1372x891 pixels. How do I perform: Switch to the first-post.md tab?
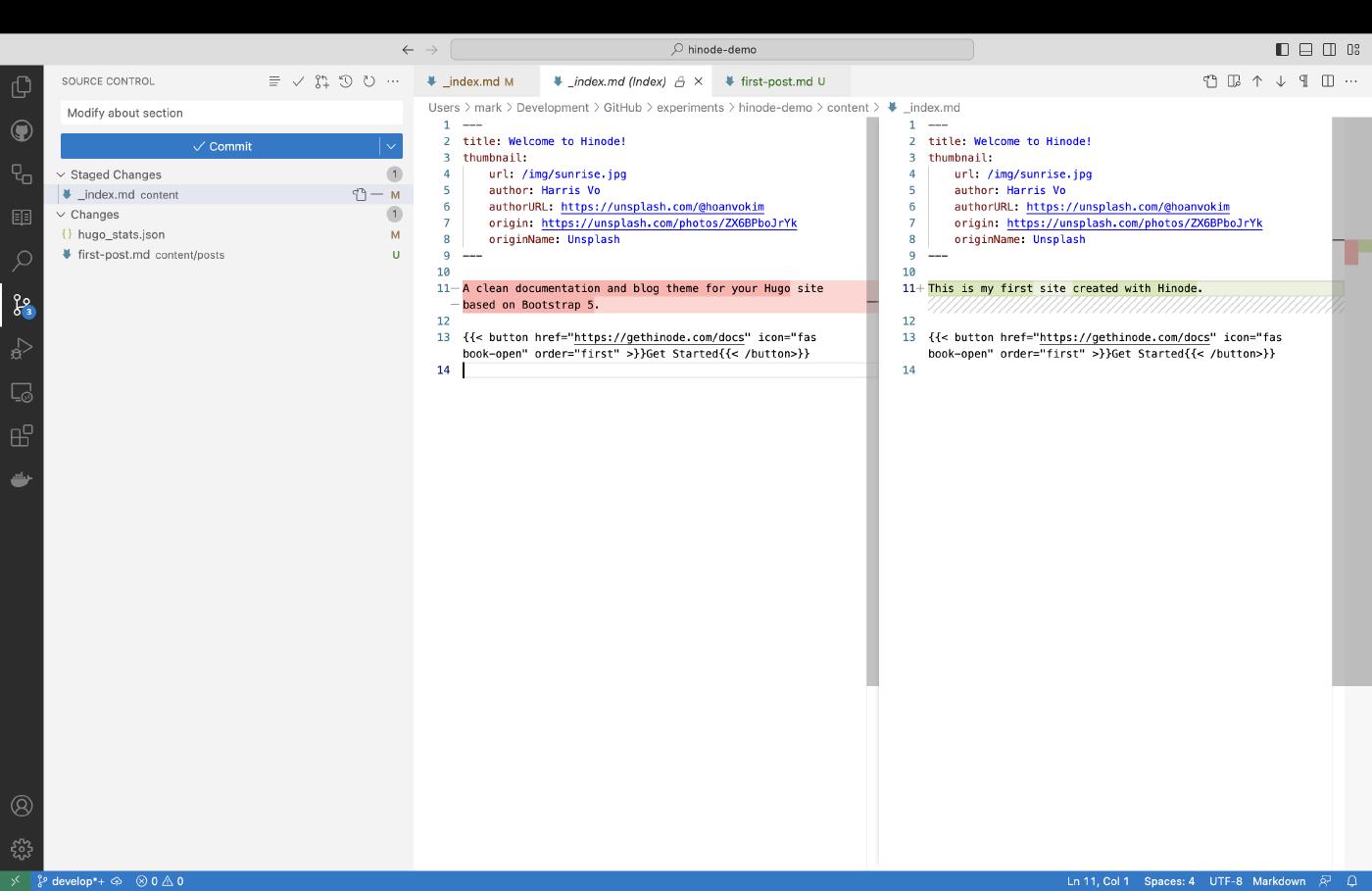776,81
